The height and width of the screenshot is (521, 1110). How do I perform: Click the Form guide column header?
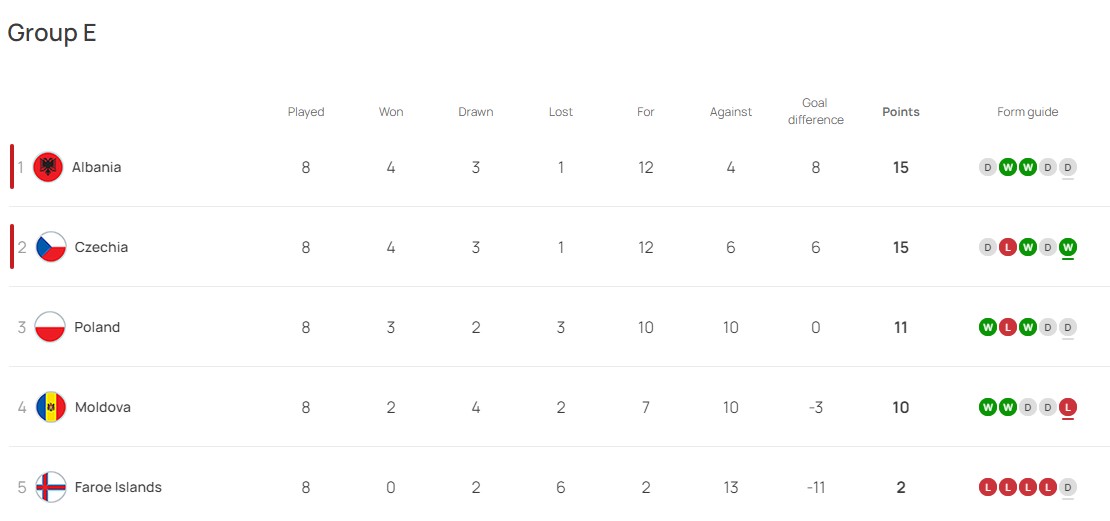click(1027, 112)
